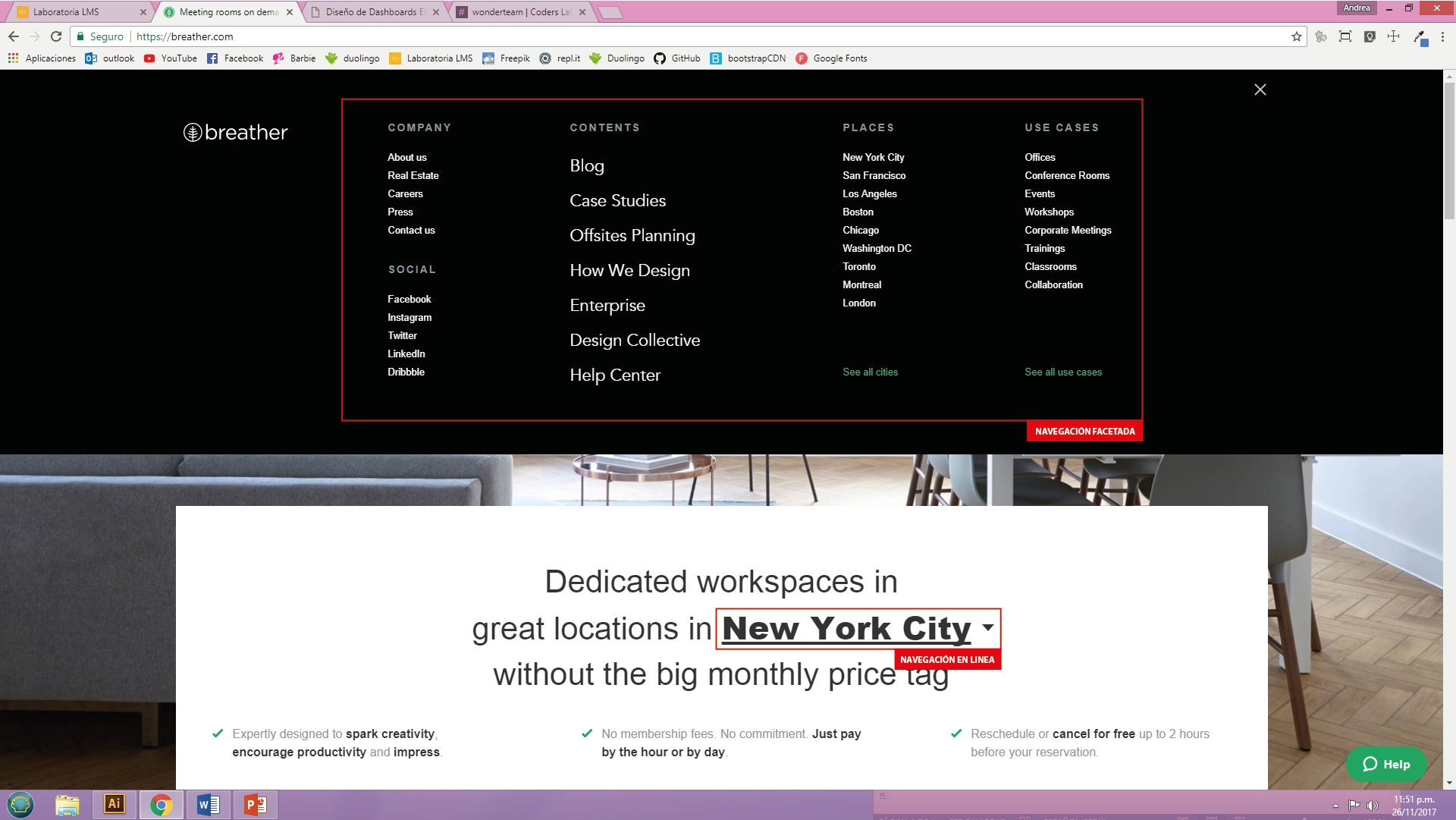Expand the New York City location dropdown

coord(858,629)
